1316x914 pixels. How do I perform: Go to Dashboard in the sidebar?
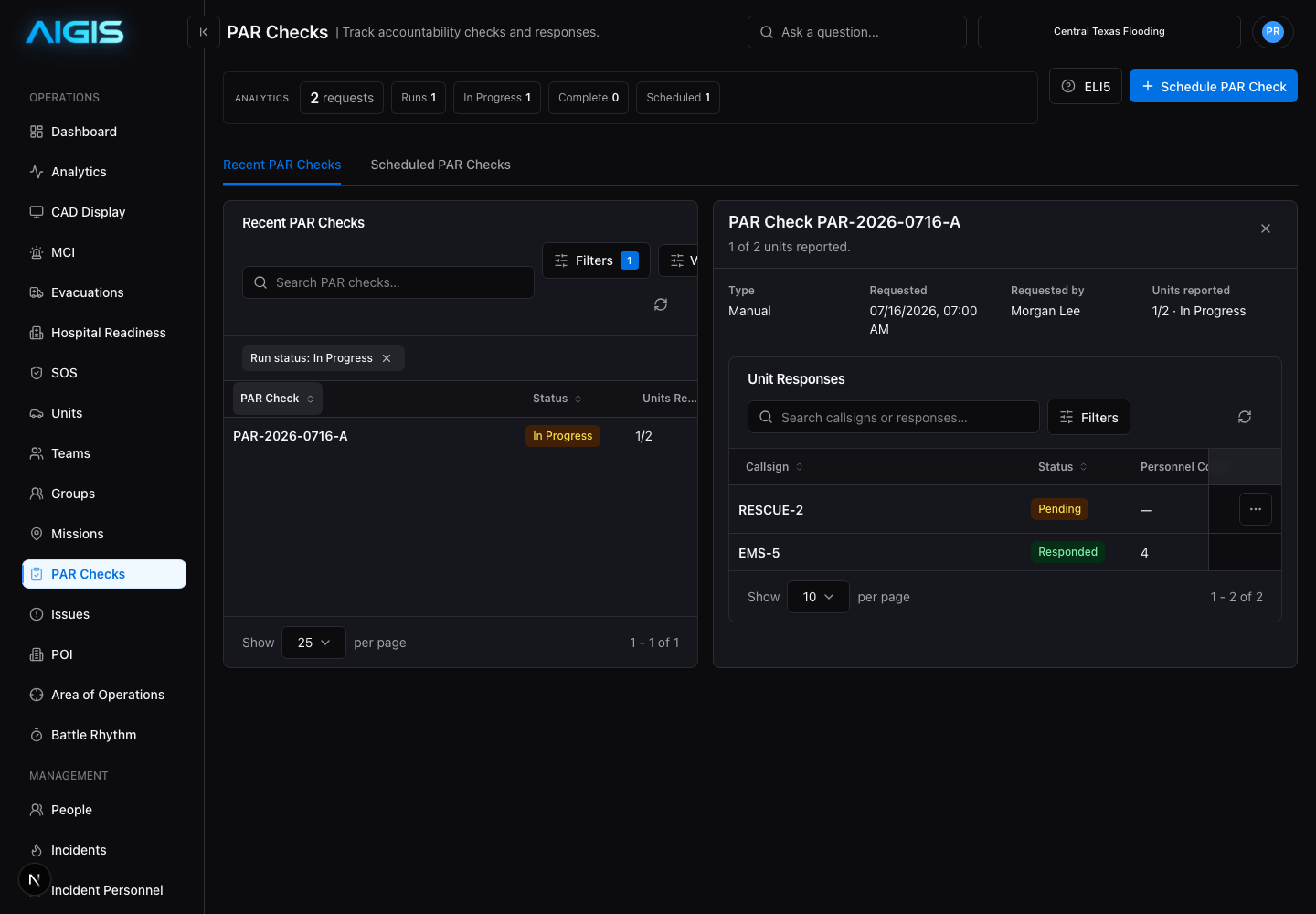point(104,132)
